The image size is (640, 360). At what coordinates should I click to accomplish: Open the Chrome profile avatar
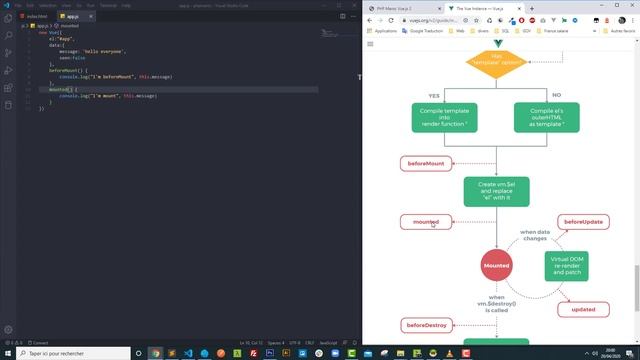pos(622,20)
